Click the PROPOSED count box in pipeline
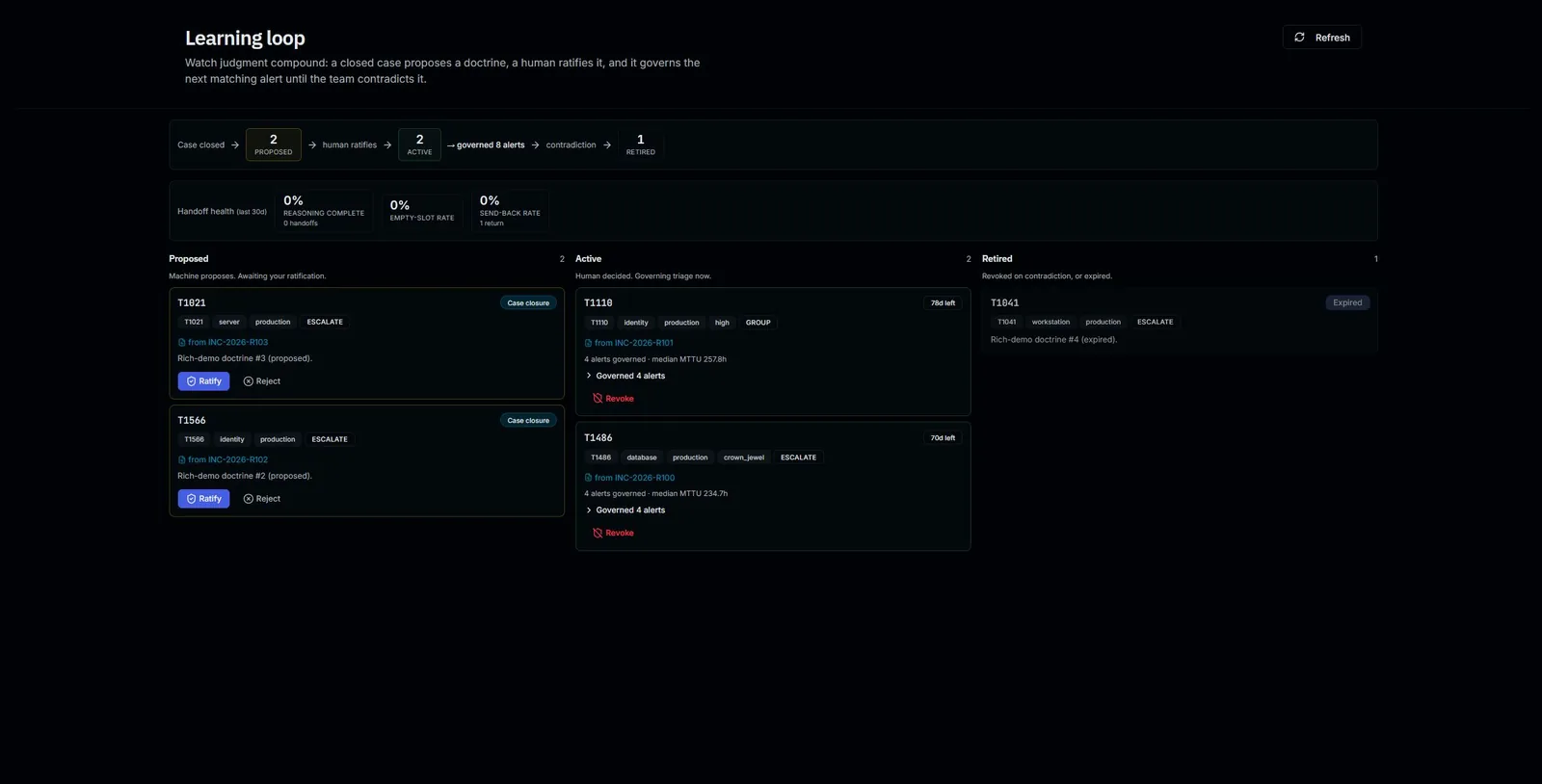 pos(274,144)
